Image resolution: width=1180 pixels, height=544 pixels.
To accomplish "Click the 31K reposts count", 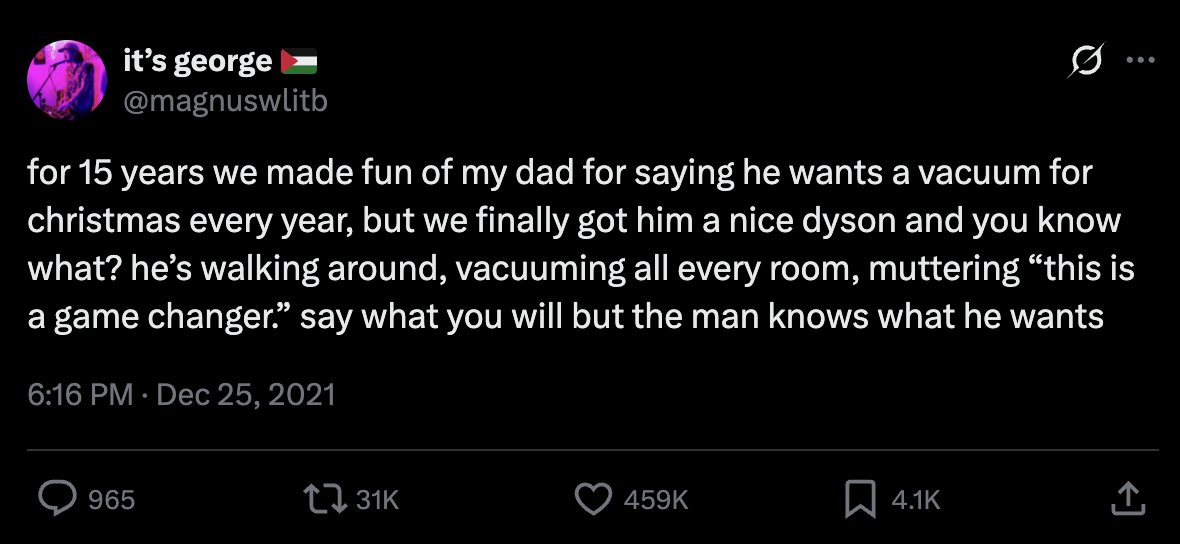I will click(378, 500).
